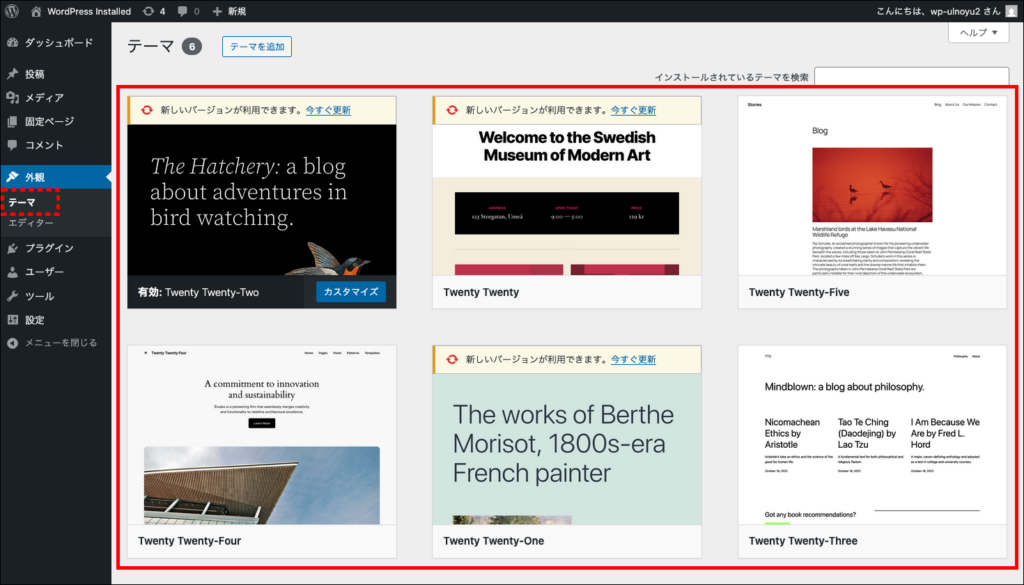Click the collapse menu arrow icon
This screenshot has height=585, width=1024.
(12, 343)
